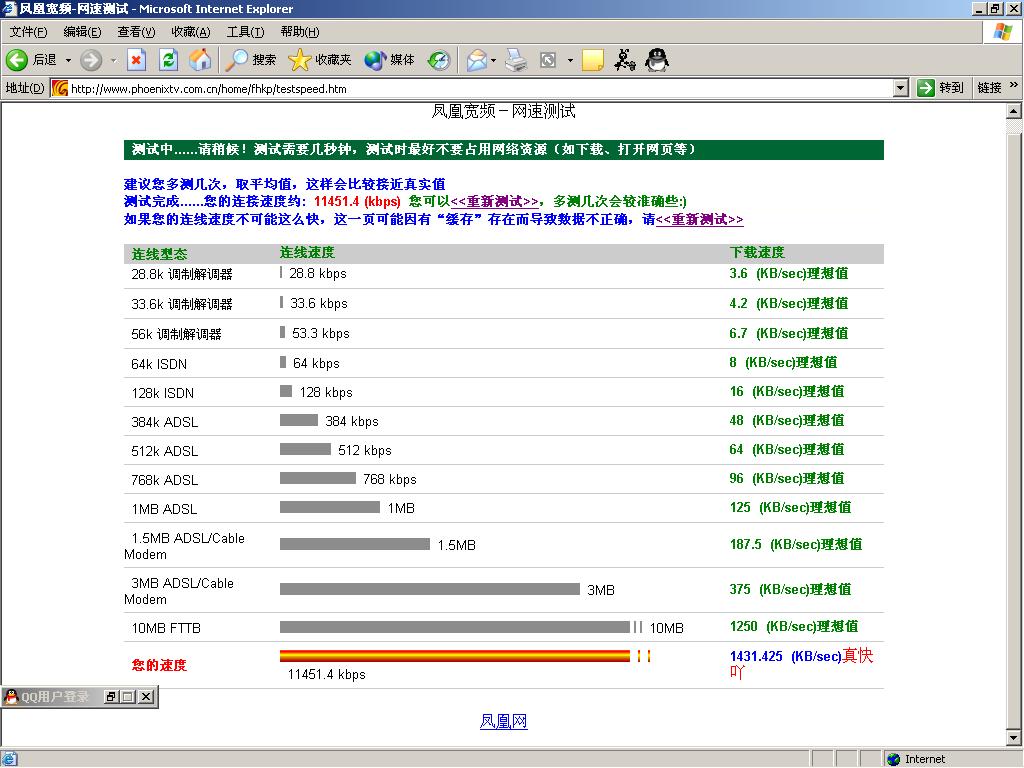Screen dimensions: 1024x768
Task: Click the 10MB FTTB row label
Action: 166,628
